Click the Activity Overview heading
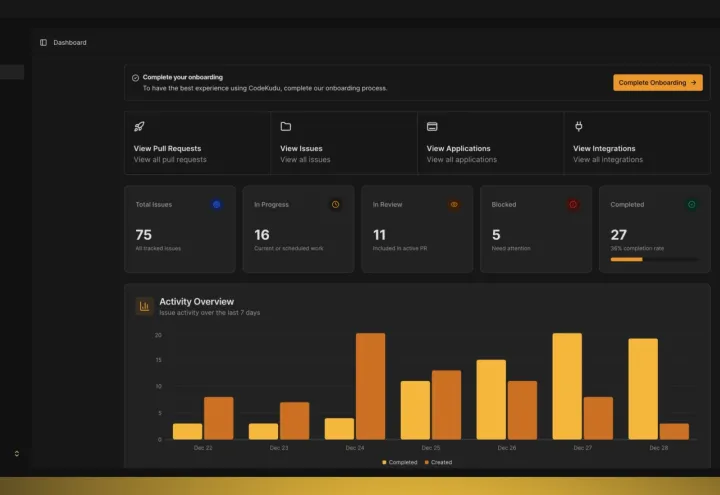The height and width of the screenshot is (495, 720). [x=197, y=302]
